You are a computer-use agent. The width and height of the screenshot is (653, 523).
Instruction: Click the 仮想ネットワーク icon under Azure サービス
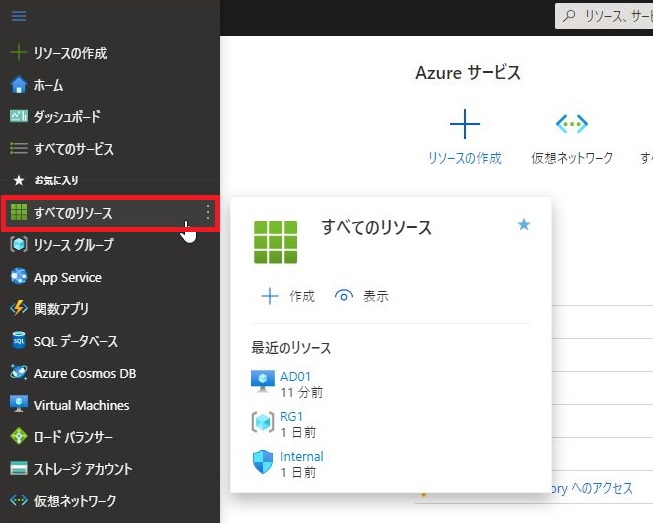coord(572,124)
